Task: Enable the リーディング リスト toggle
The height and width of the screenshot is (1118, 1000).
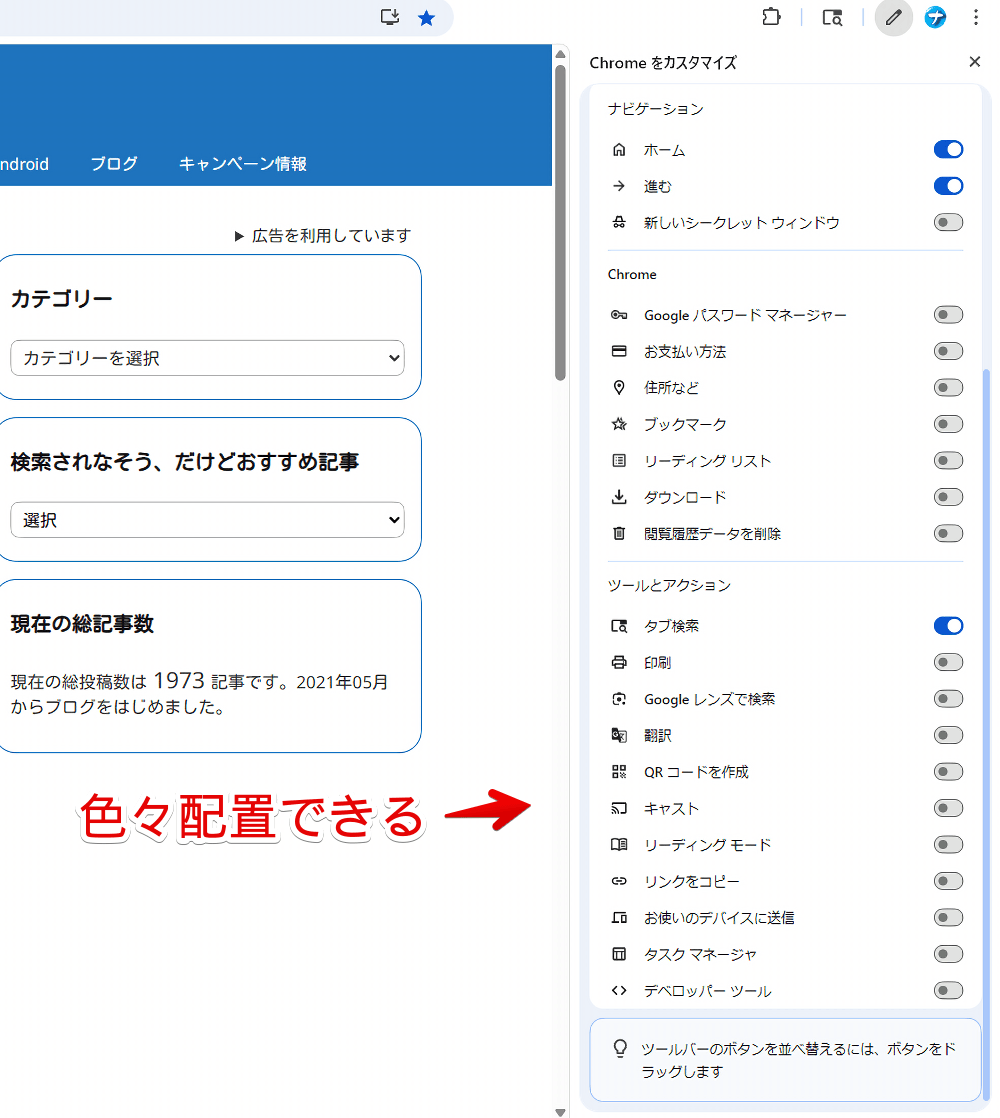Action: coord(948,461)
